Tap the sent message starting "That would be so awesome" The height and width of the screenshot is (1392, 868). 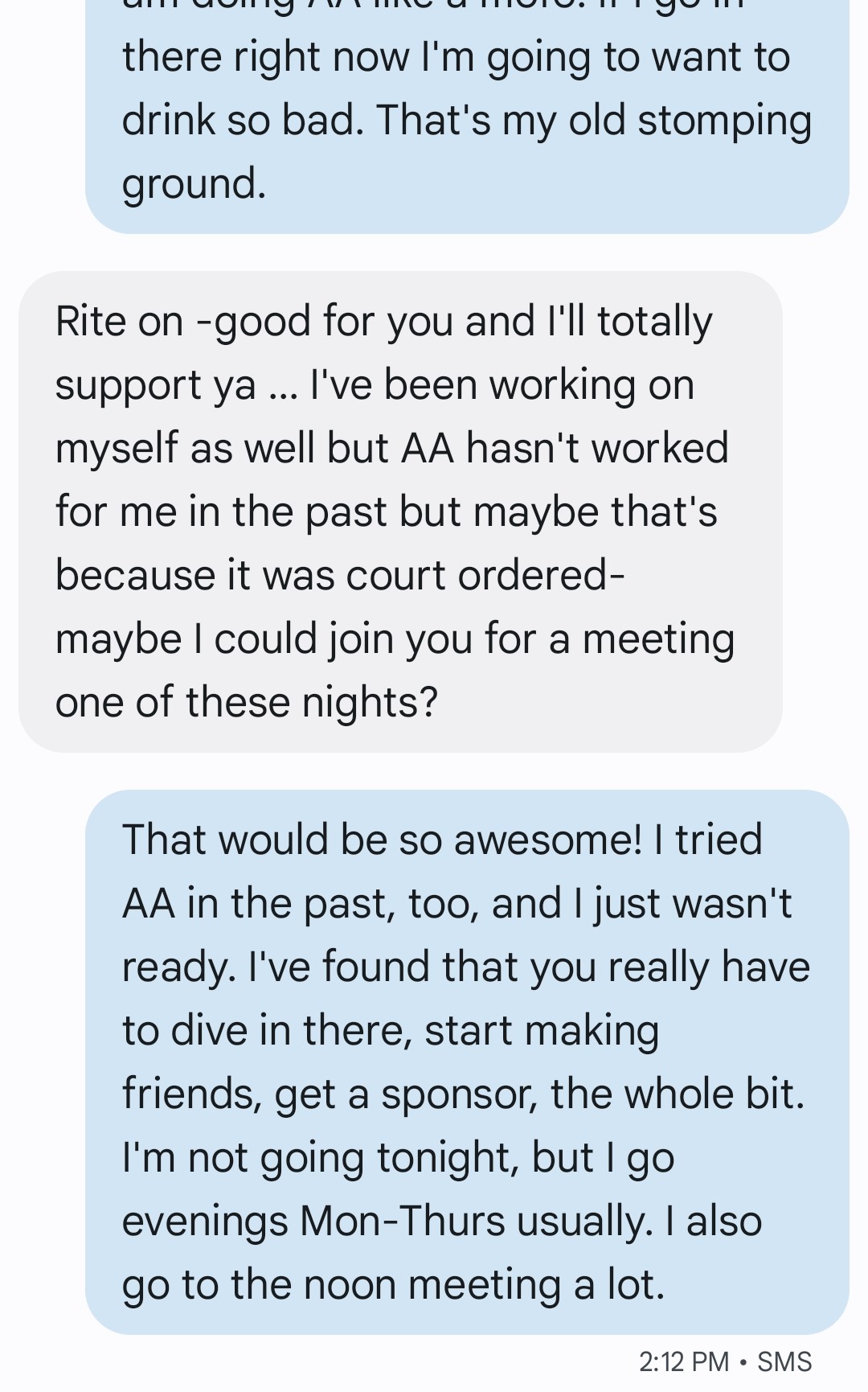pos(466,1061)
